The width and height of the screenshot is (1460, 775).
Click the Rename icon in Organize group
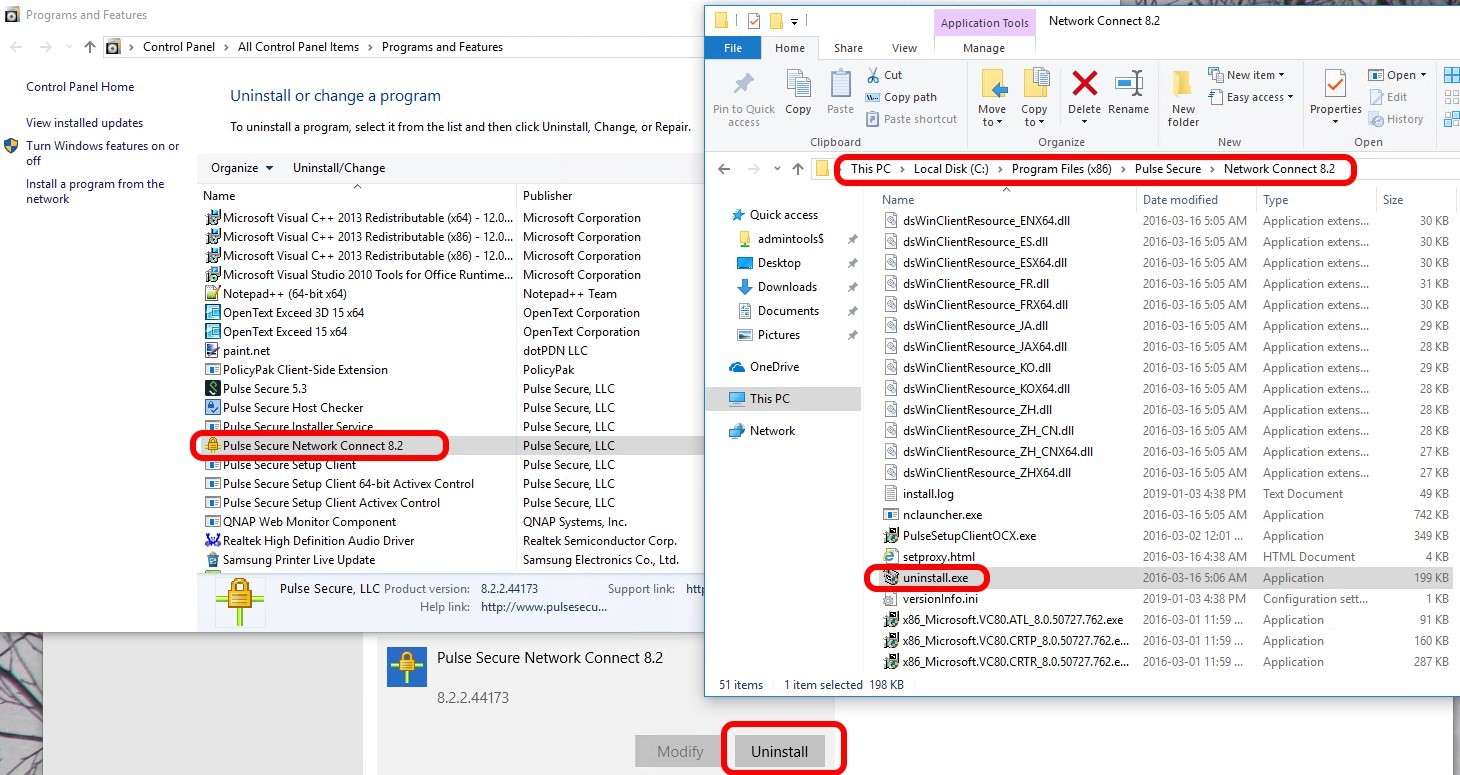pyautogui.click(x=1128, y=84)
